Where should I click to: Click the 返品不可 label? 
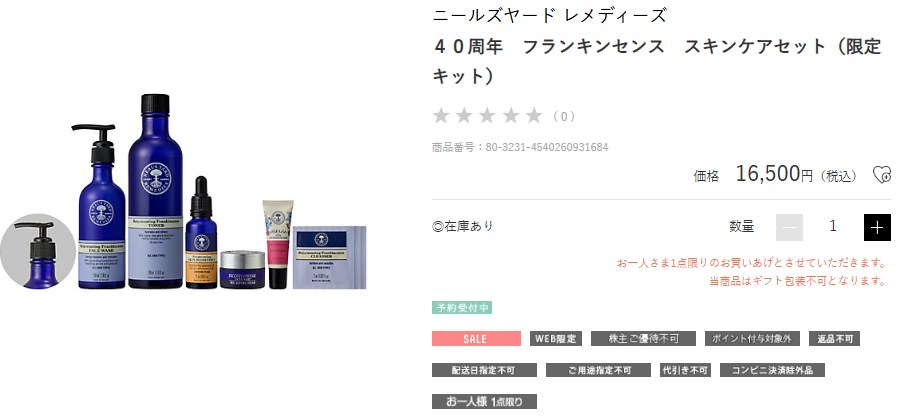[834, 339]
